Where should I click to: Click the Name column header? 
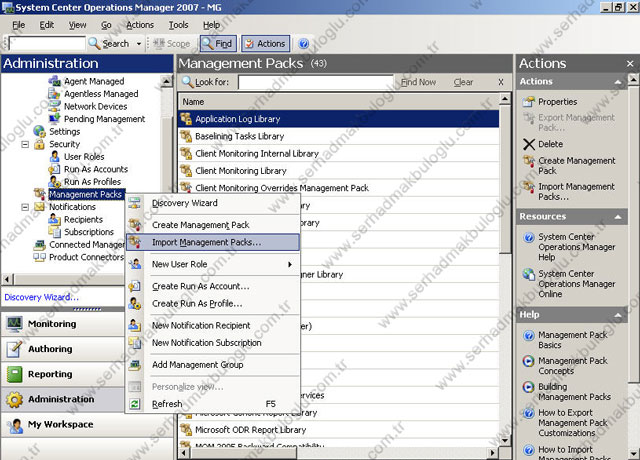pos(339,102)
